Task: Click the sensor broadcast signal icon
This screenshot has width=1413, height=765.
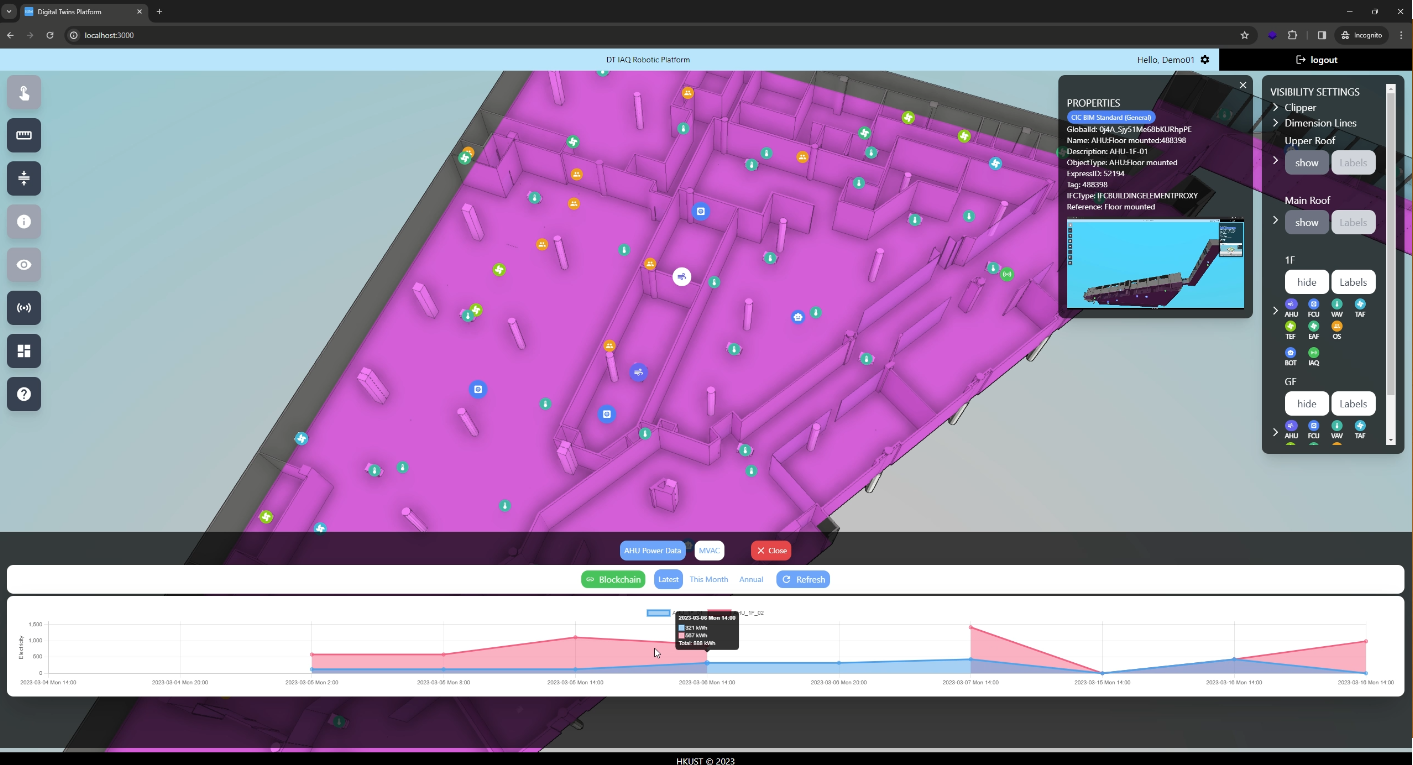Action: pos(24,308)
